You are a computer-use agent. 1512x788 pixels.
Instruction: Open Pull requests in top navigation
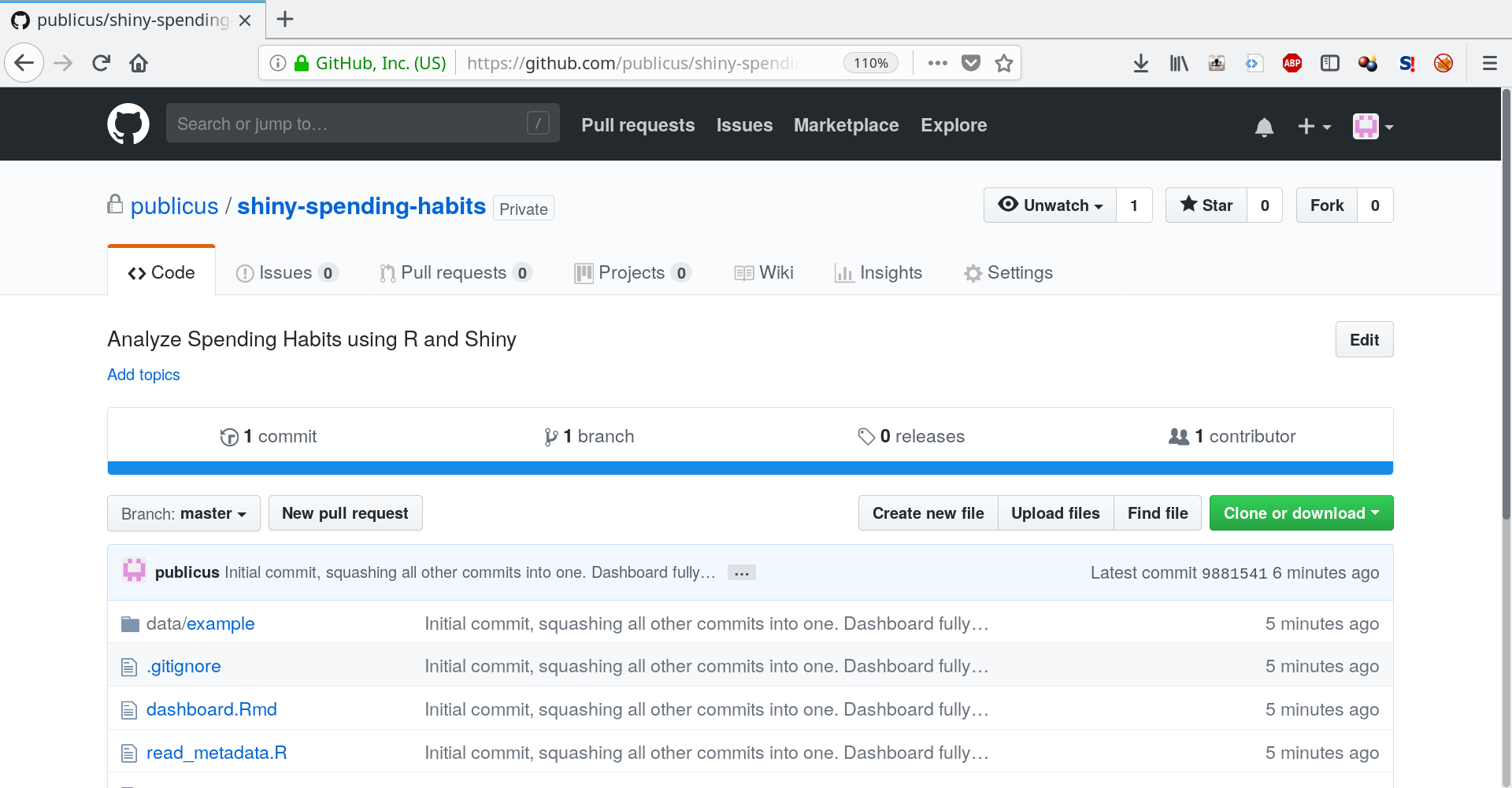pos(638,125)
